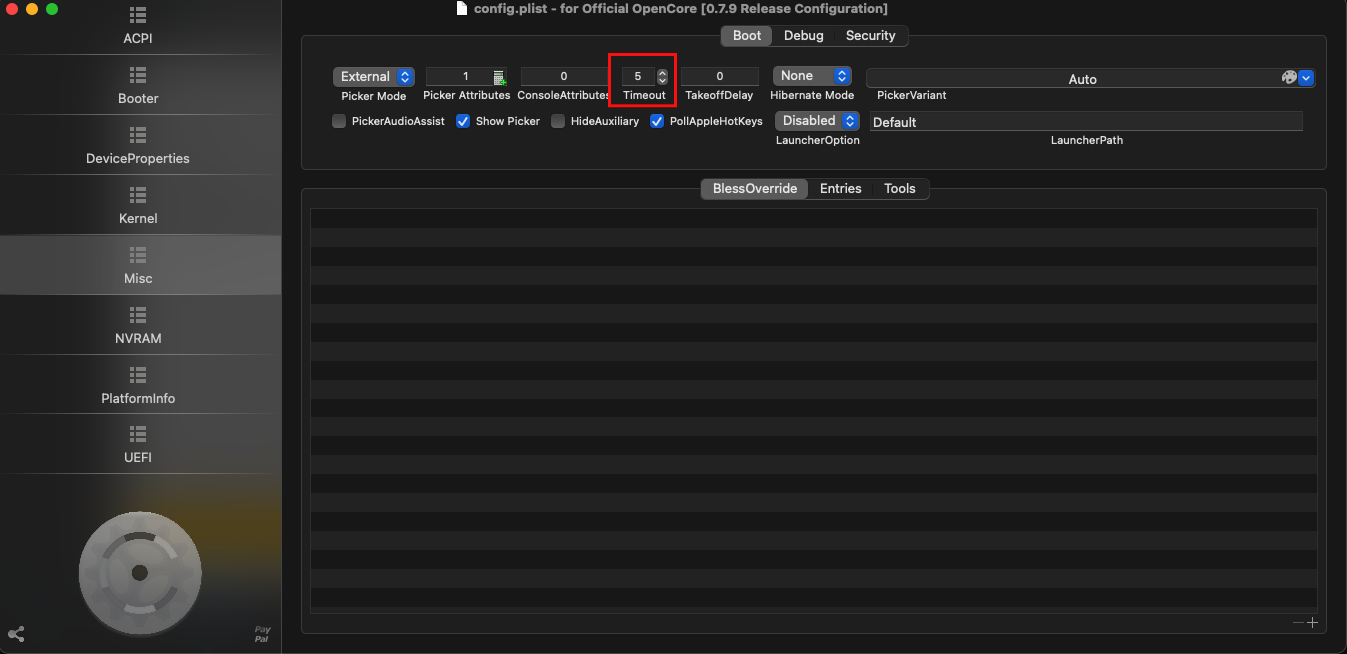Screen dimensions: 1347x654
Task: Open the LauncherOption Disabled dropdown
Action: pyautogui.click(x=817, y=121)
